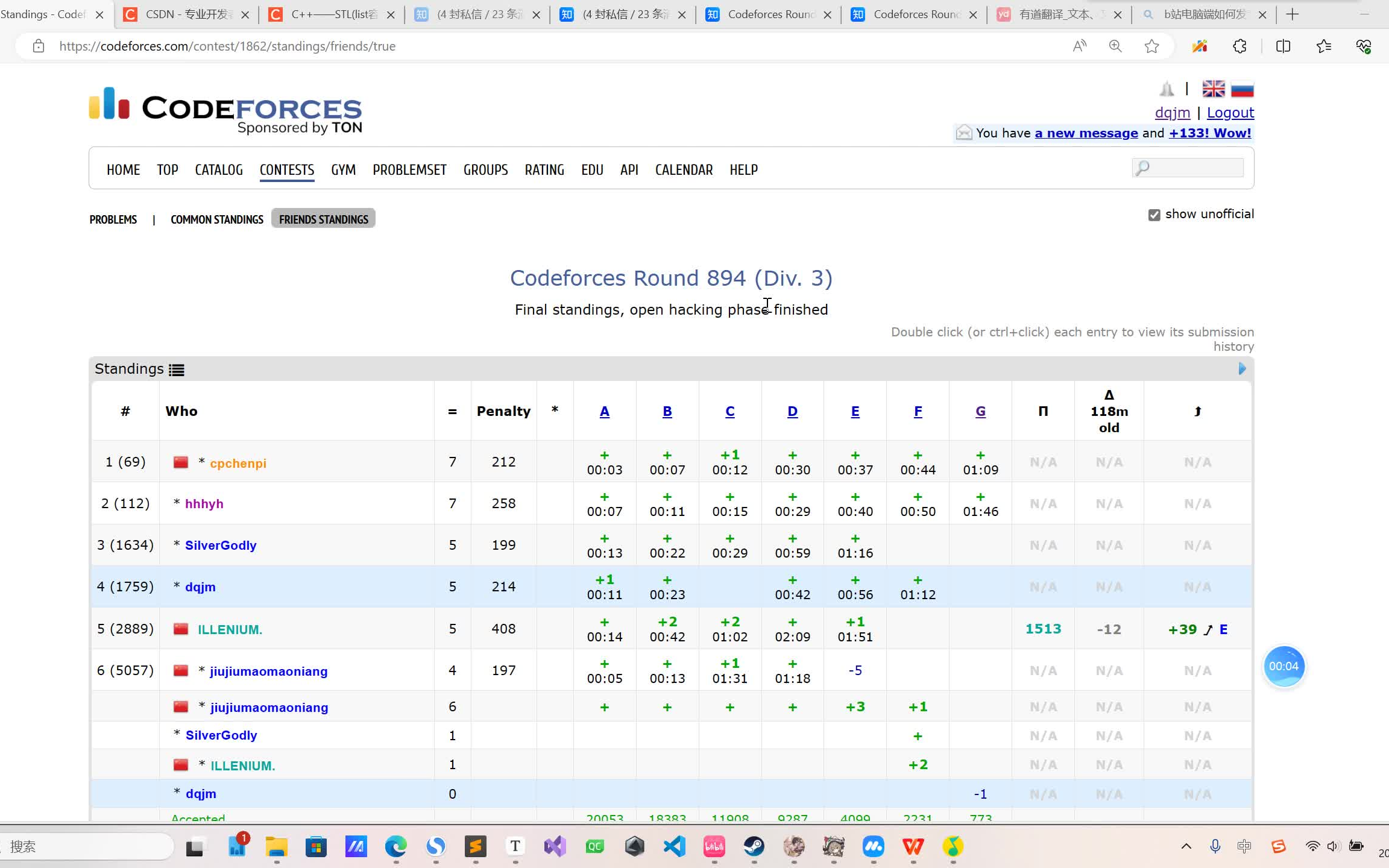This screenshot has height=868, width=1389.
Task: Open problem G column header link
Action: click(980, 411)
